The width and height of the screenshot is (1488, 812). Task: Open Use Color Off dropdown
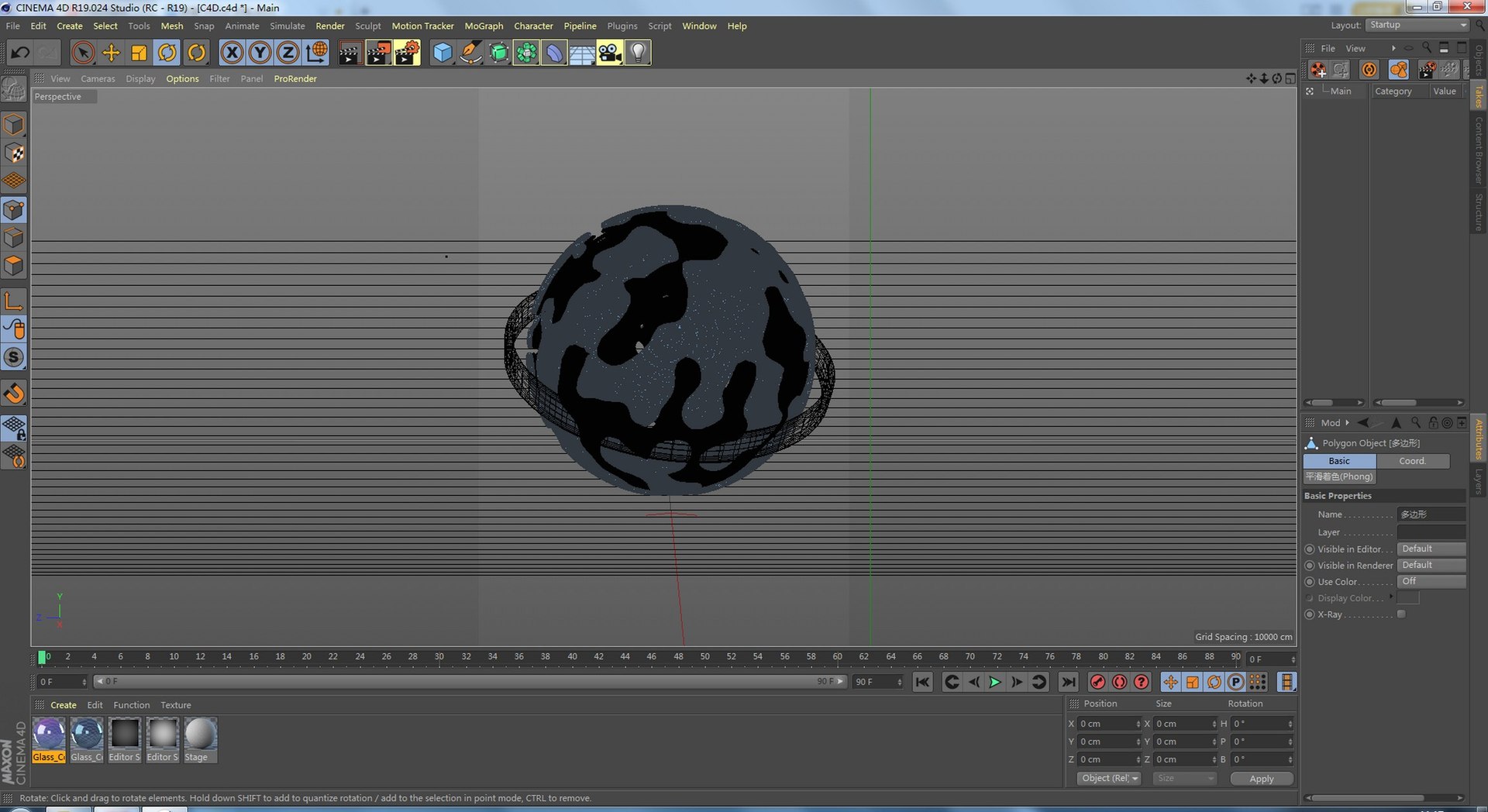(x=1431, y=581)
